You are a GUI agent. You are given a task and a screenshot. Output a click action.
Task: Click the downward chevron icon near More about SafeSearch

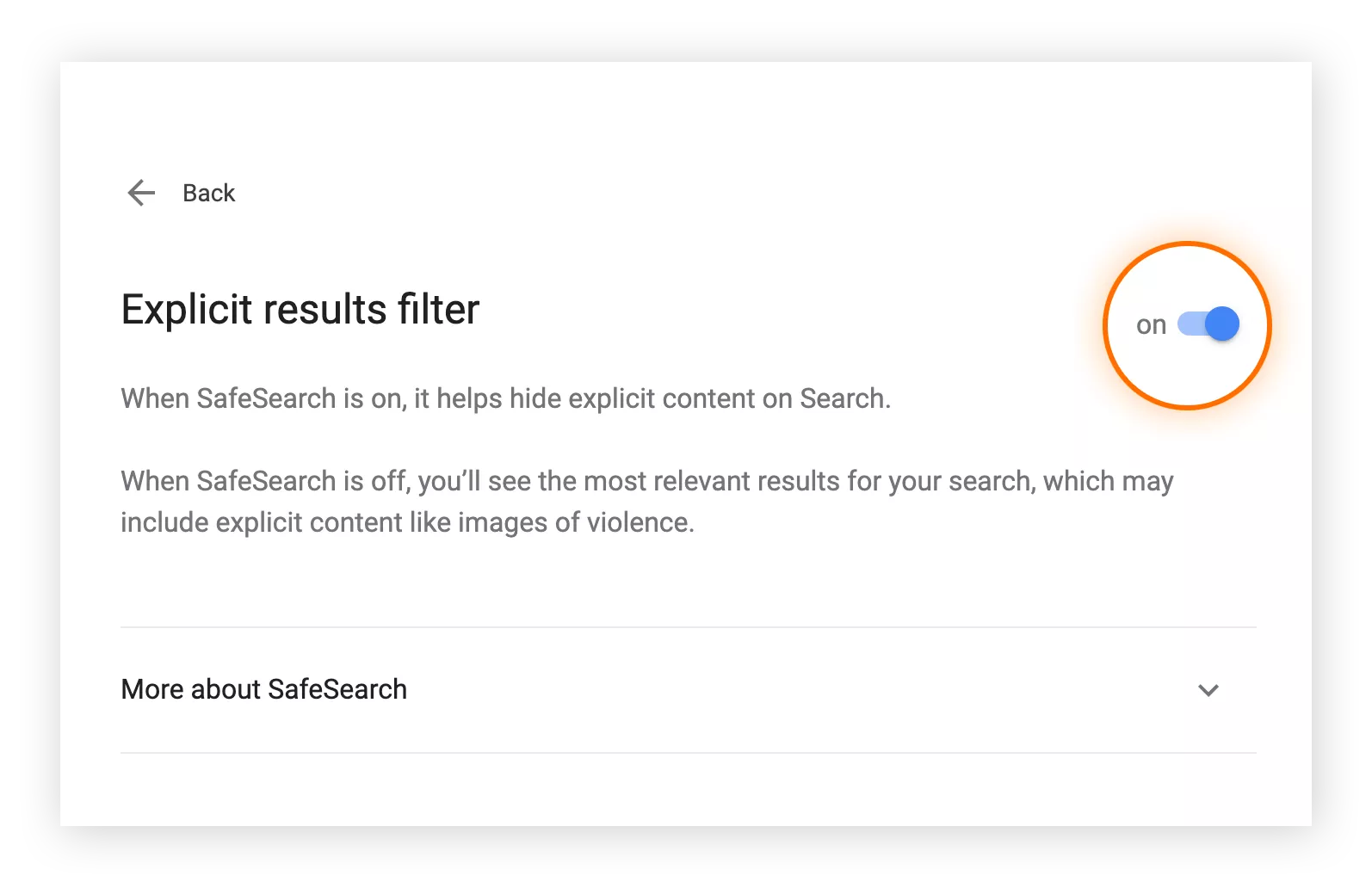pos(1208,689)
